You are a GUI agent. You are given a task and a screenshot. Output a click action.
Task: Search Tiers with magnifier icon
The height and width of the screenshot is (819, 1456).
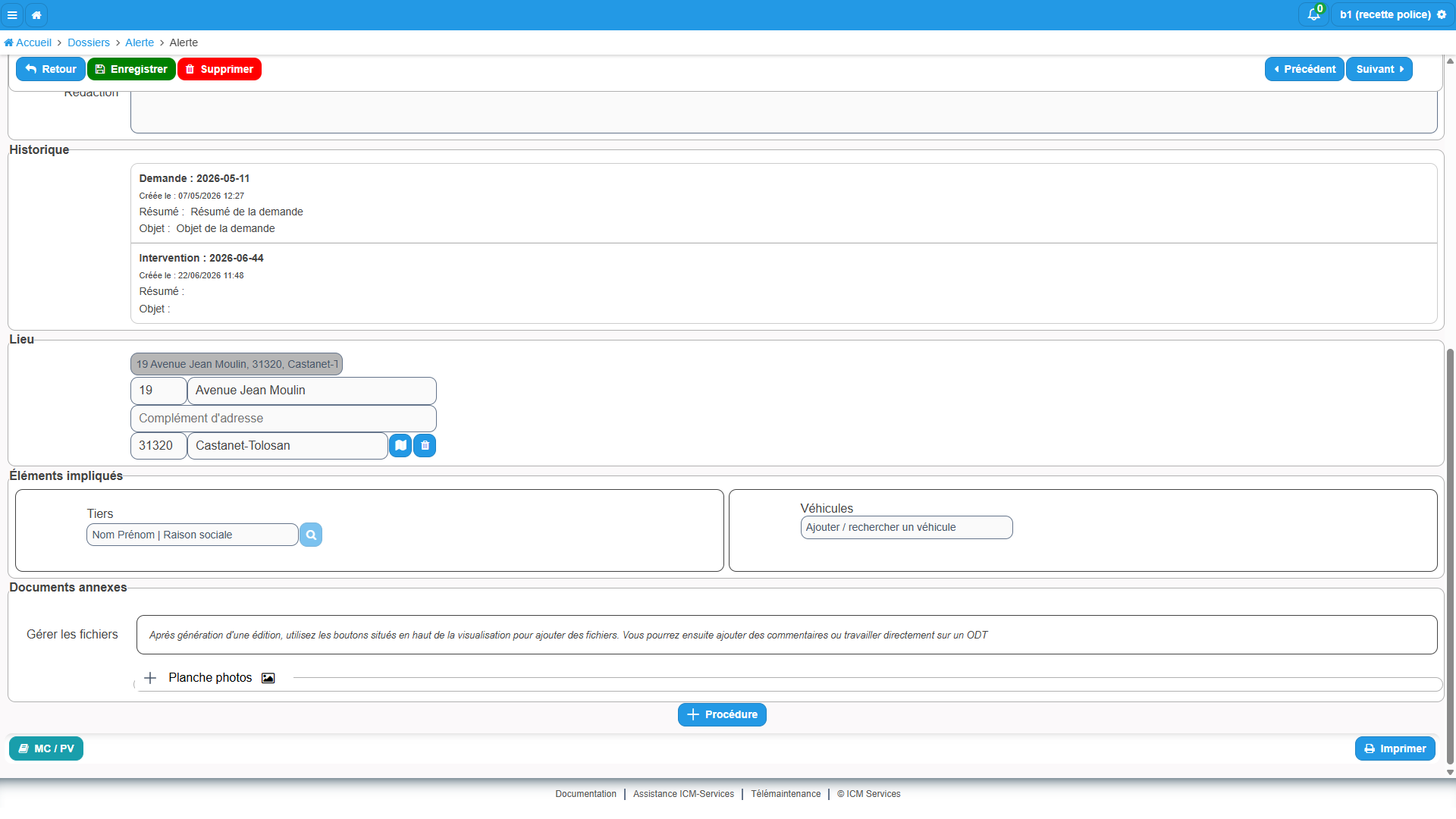(311, 535)
